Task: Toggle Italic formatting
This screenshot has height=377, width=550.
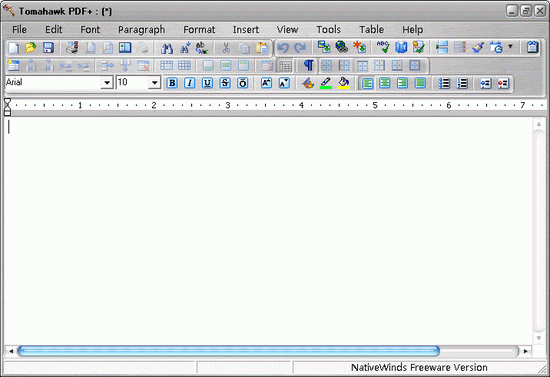Action: (189, 83)
